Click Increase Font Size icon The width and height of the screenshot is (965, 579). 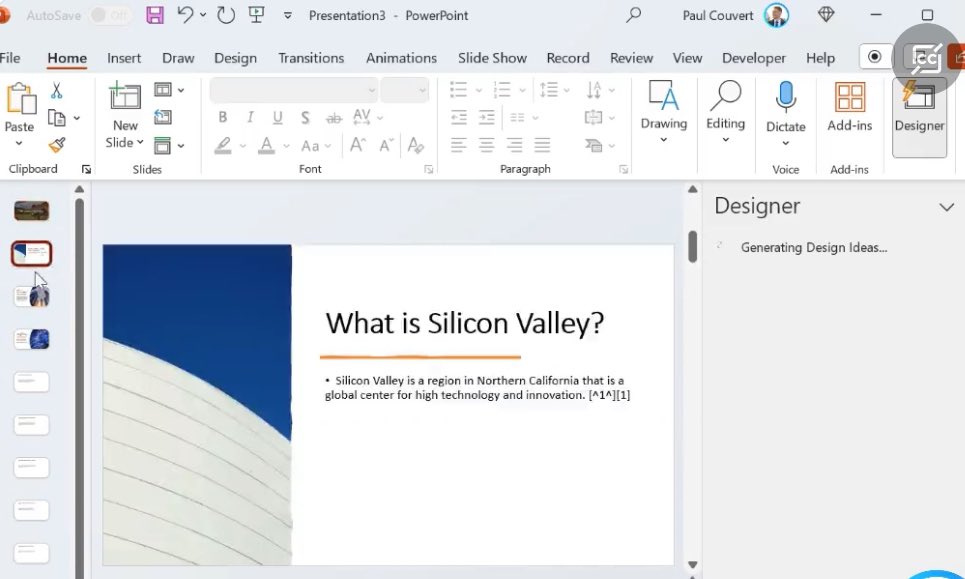(x=358, y=145)
